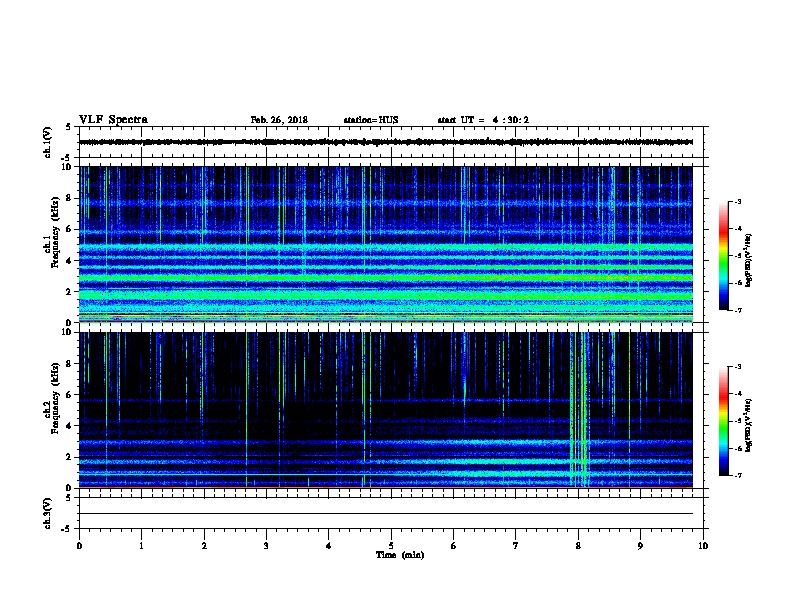
Task: Click the ch.3(V) waveform axis label
Action: (x=47, y=513)
